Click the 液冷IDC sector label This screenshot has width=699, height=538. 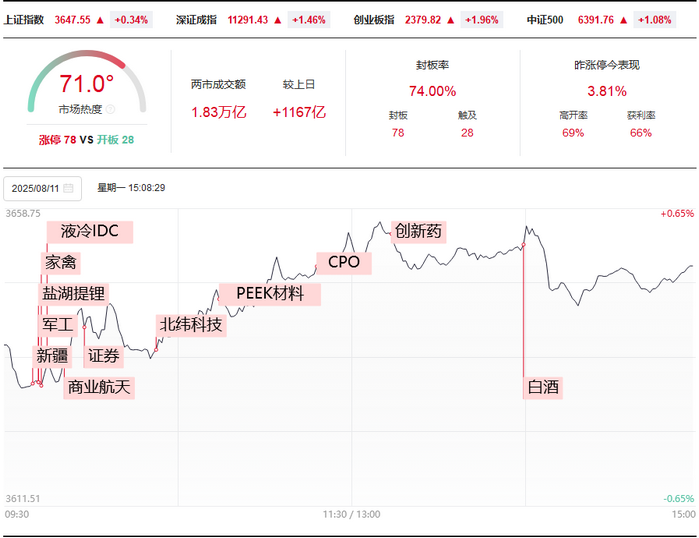point(90,232)
